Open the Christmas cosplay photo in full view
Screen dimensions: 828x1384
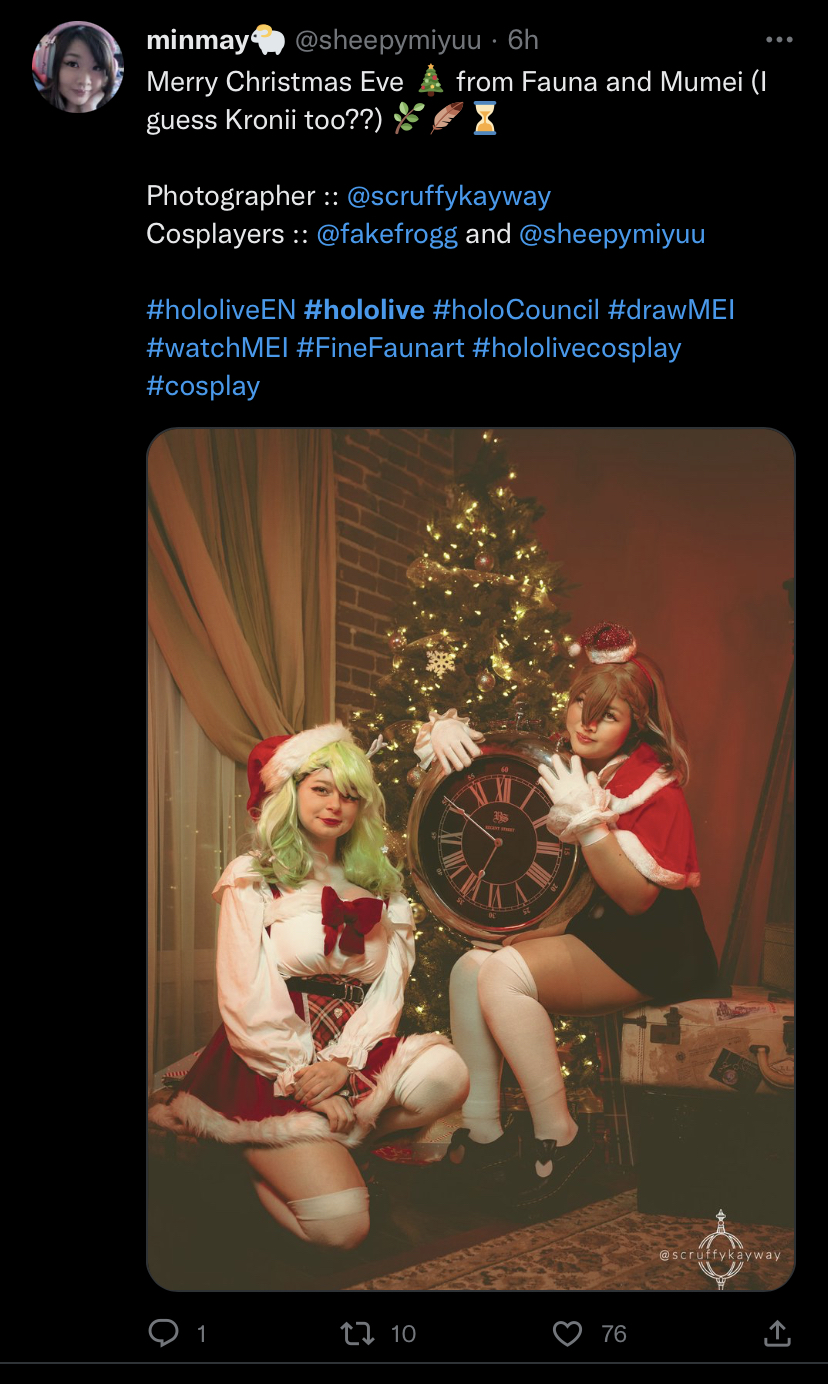[471, 860]
